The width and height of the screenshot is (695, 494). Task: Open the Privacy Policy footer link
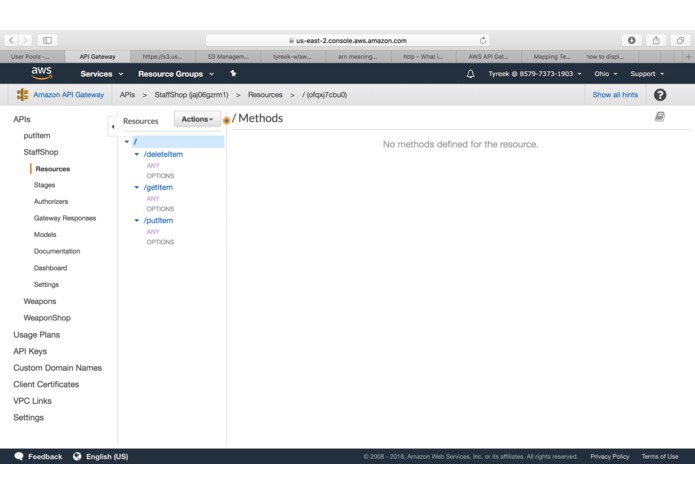[609, 456]
